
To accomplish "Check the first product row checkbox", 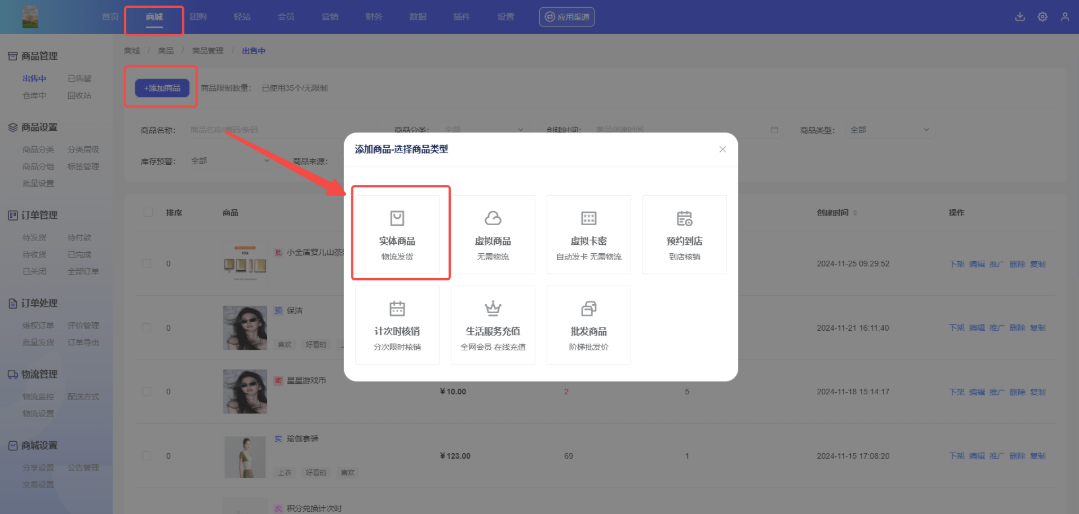I will pos(148,264).
